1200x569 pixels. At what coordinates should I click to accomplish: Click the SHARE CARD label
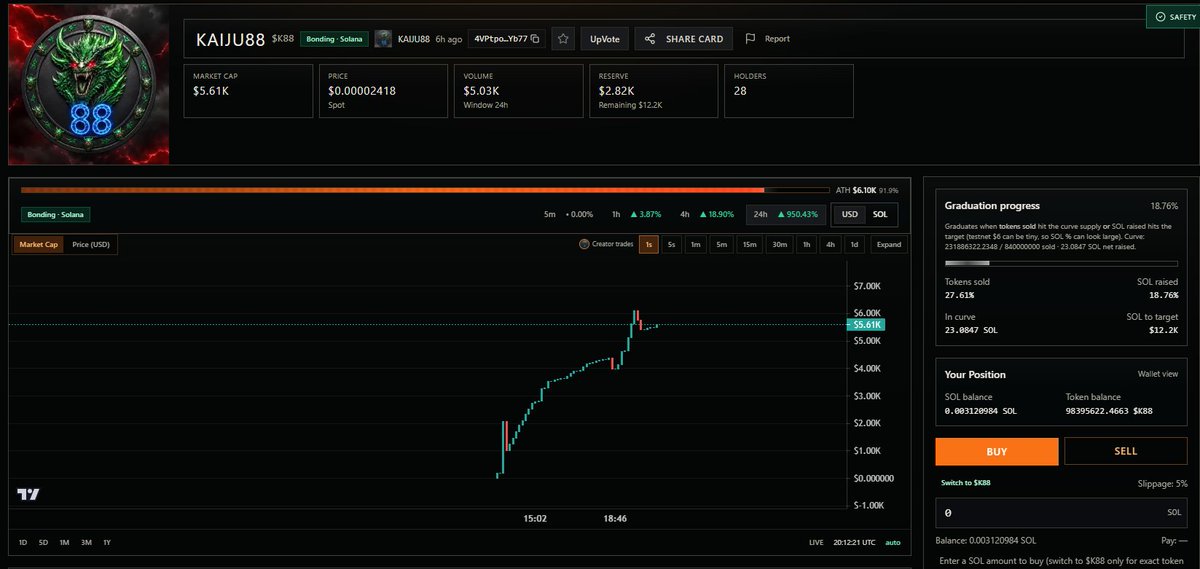(694, 39)
